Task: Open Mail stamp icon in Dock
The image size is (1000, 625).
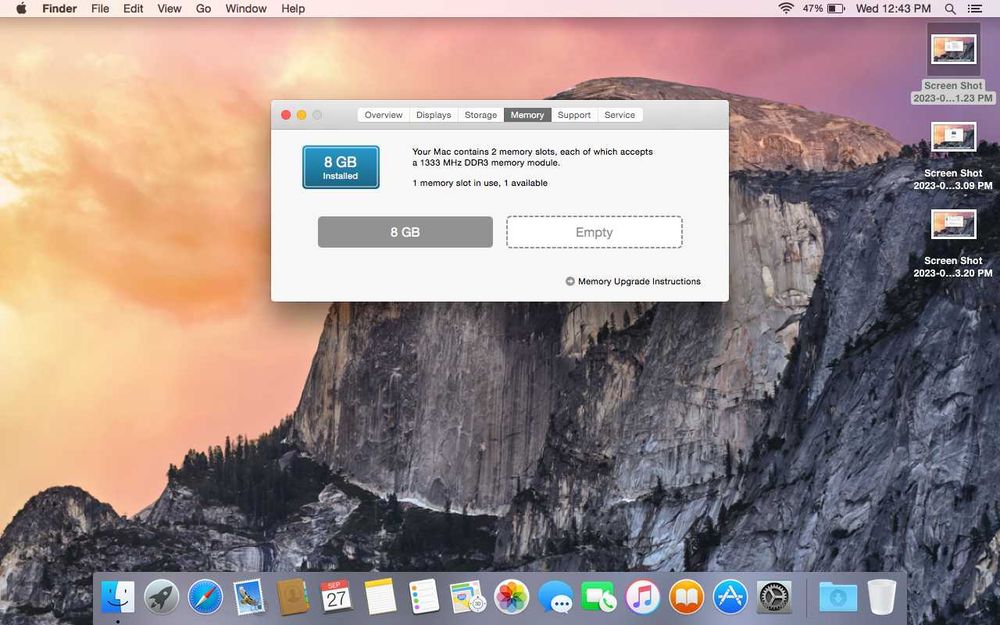Action: [249, 597]
